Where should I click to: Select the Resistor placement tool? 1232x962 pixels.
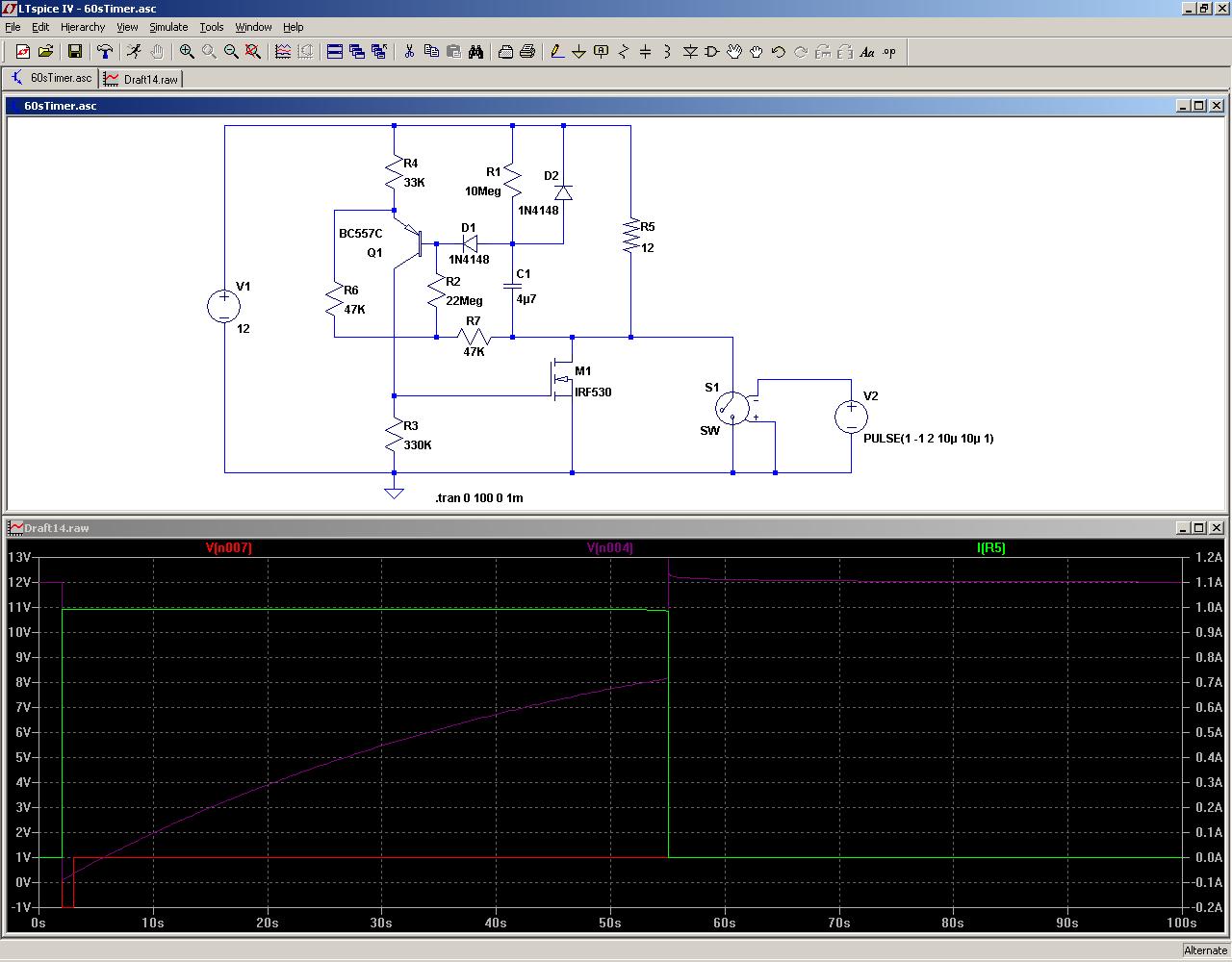pyautogui.click(x=623, y=52)
